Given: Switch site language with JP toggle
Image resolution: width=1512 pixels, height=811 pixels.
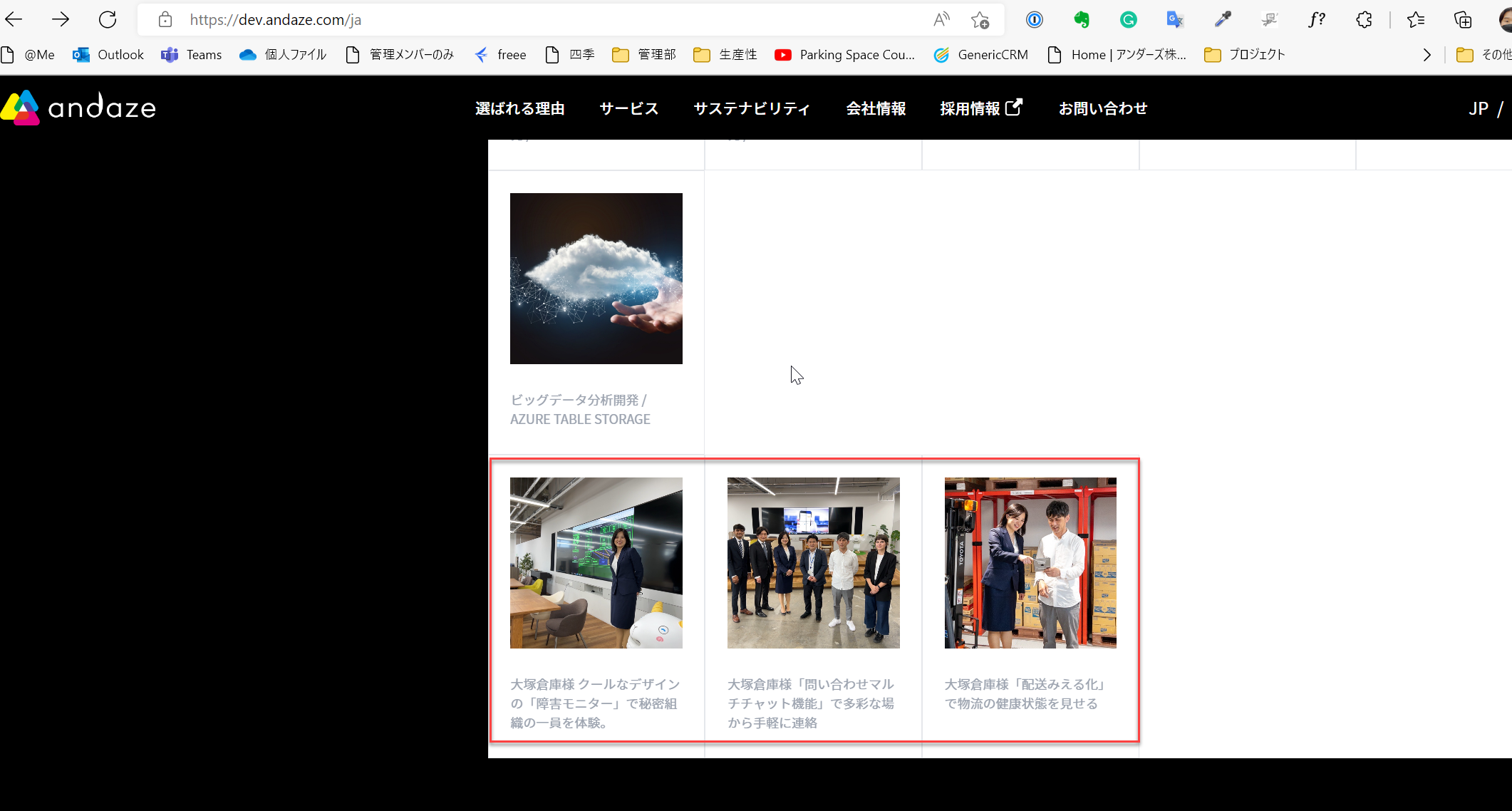Looking at the screenshot, I should [1479, 108].
